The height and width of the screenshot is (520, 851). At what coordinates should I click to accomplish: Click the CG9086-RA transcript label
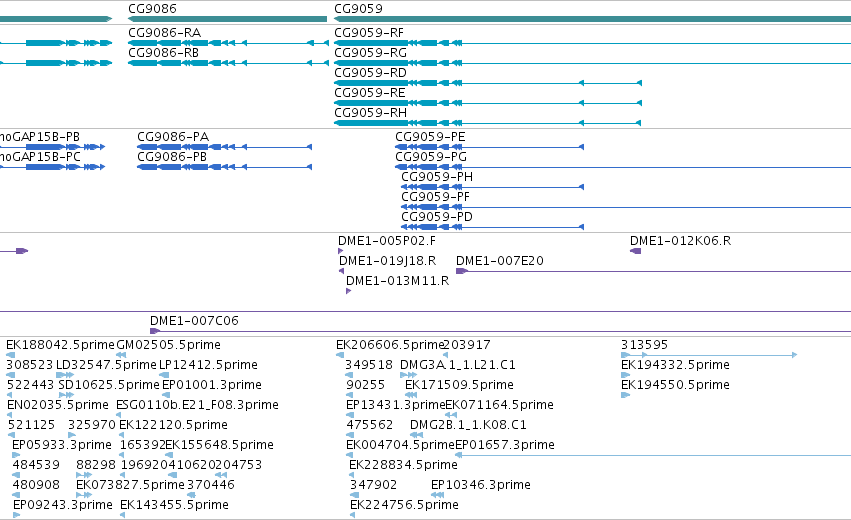click(164, 33)
